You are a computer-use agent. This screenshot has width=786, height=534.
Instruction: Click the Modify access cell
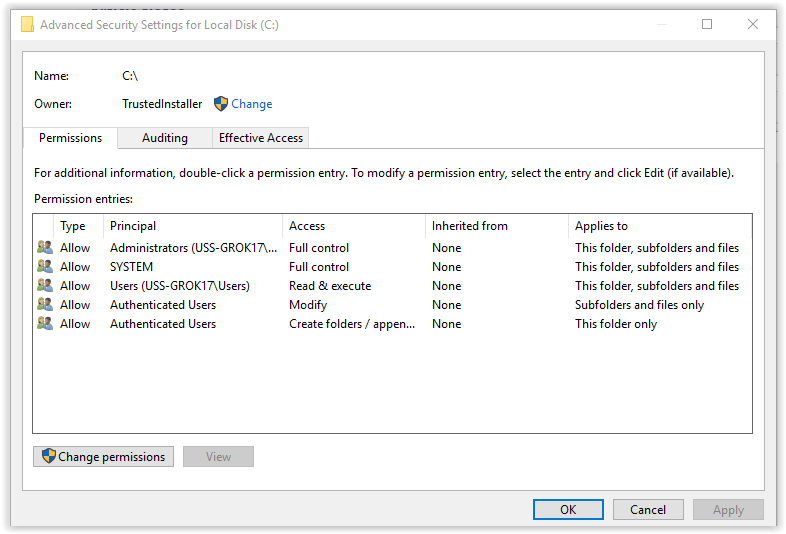point(308,305)
